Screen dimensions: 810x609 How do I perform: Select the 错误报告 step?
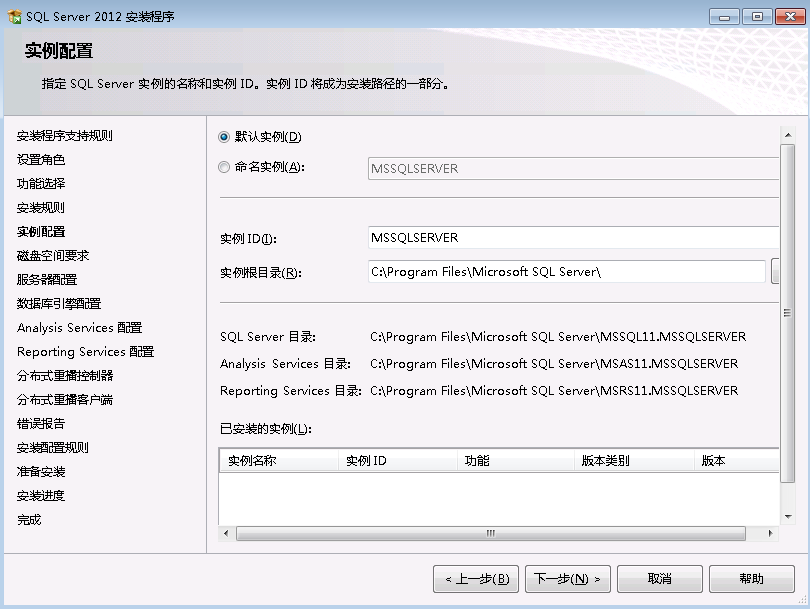(x=41, y=424)
